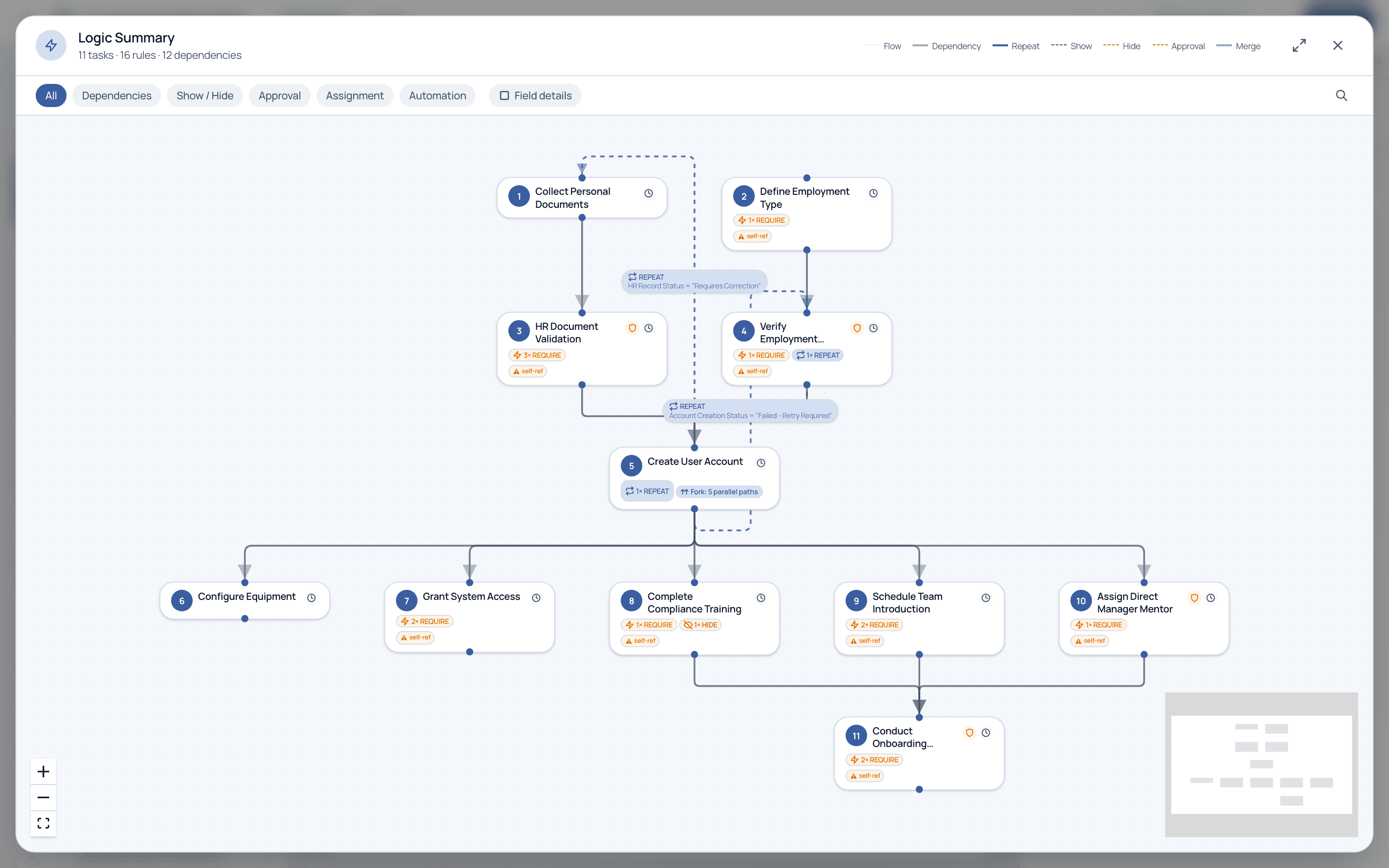
Task: Switch to the Assignment filter
Action: click(354, 95)
